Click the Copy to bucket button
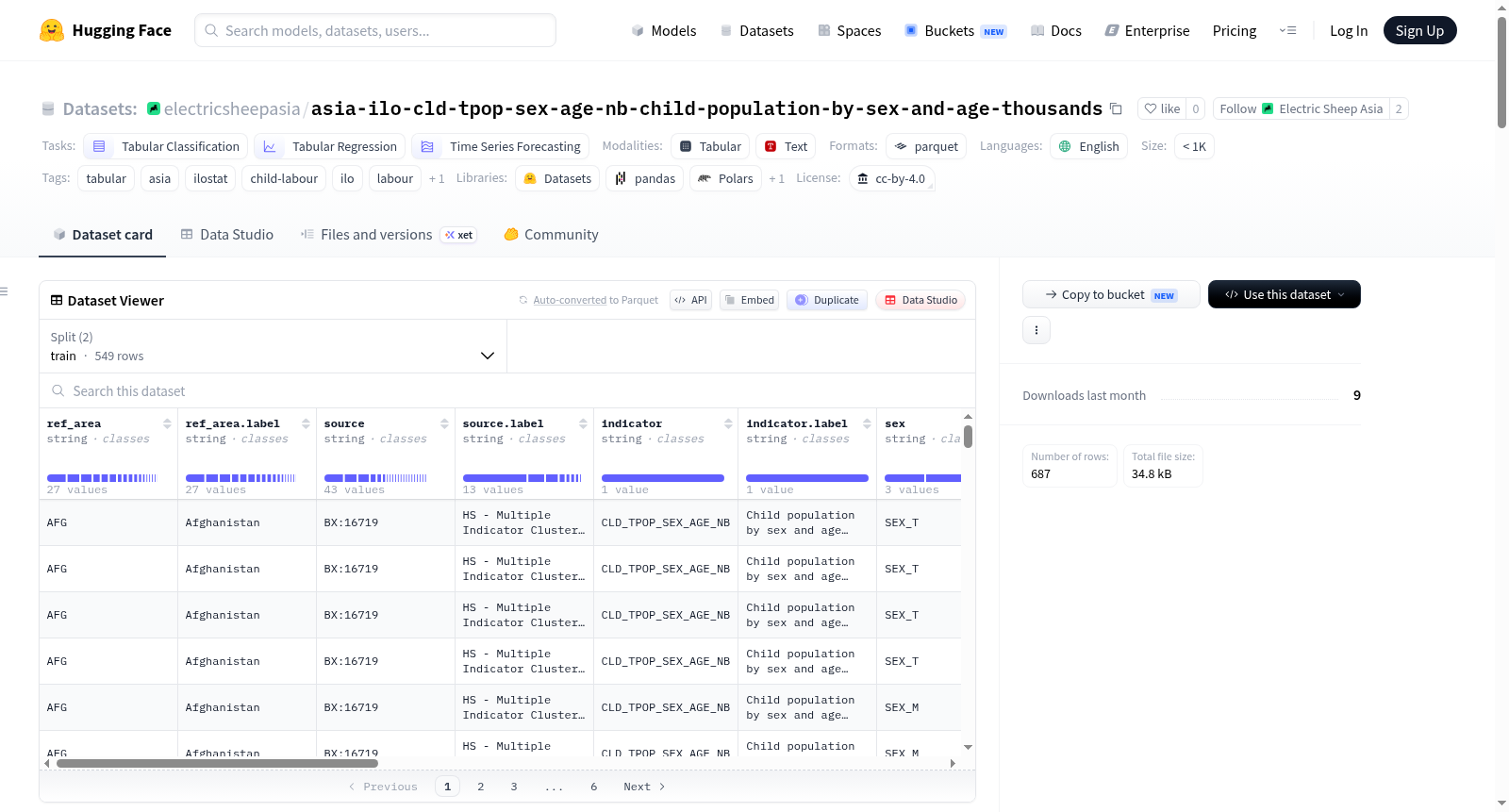The height and width of the screenshot is (812, 1509). click(x=1111, y=294)
